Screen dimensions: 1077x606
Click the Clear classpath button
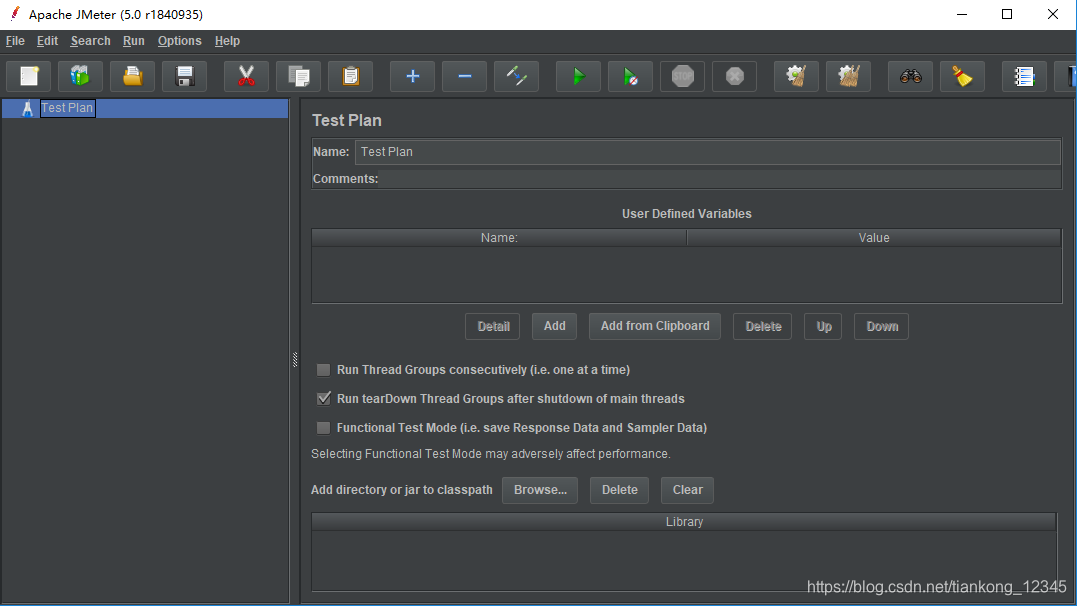pos(688,490)
